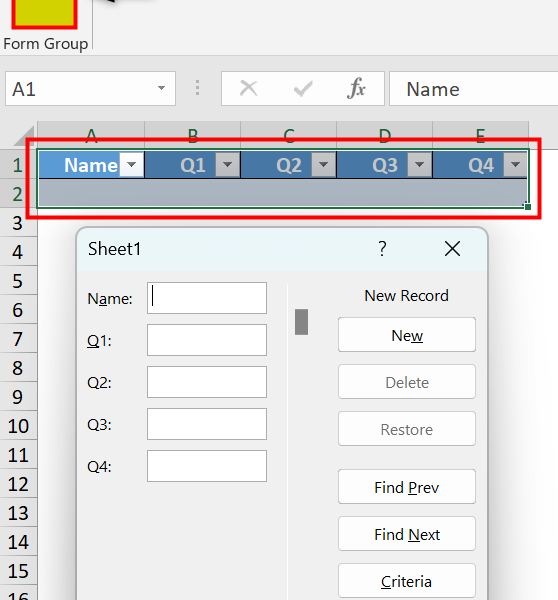Open the Name column filter dropdown
This screenshot has height=600, width=558.
(132, 165)
